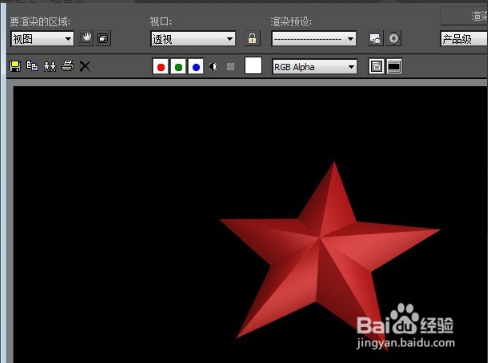The height and width of the screenshot is (363, 488).
Task: Toggle the blue channel button
Action: [196, 67]
